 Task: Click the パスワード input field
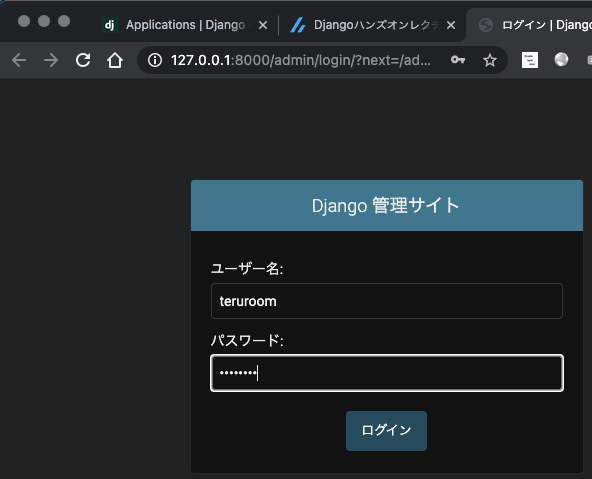[387, 373]
